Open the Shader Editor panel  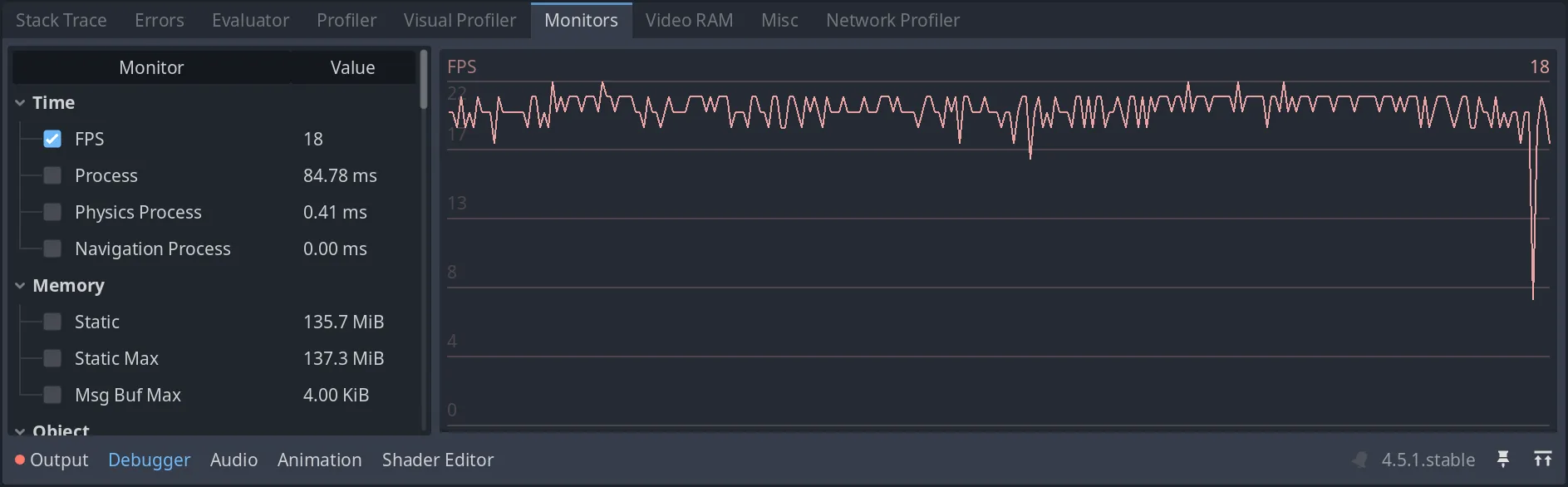(438, 459)
